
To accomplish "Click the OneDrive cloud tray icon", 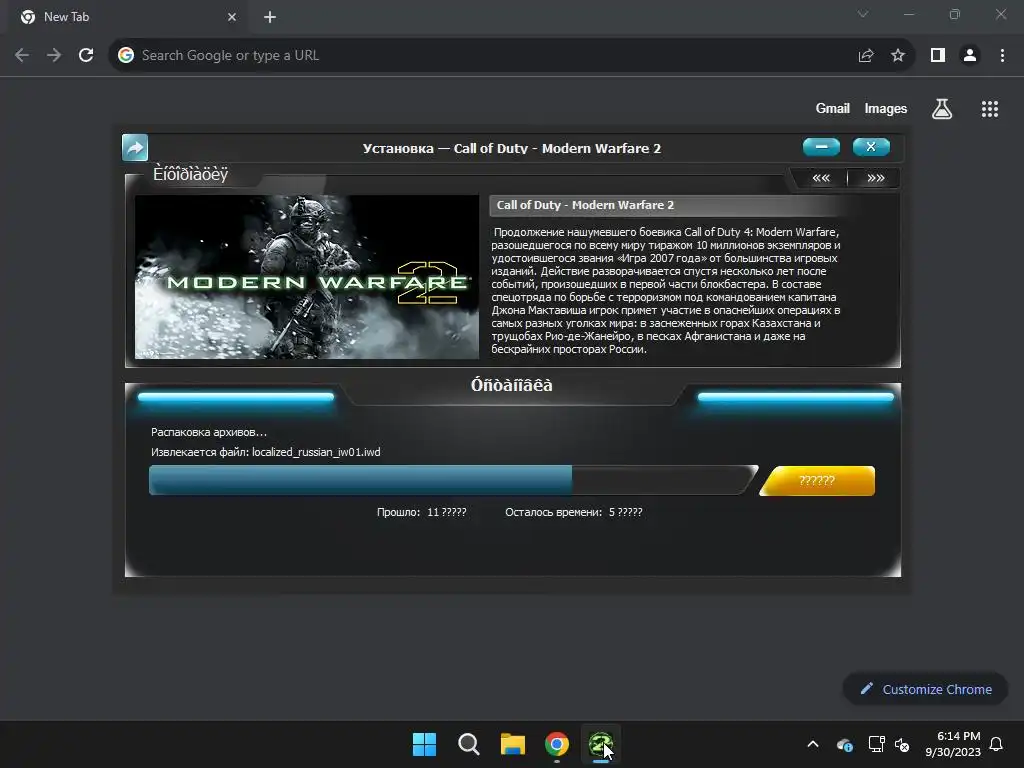I will click(844, 744).
